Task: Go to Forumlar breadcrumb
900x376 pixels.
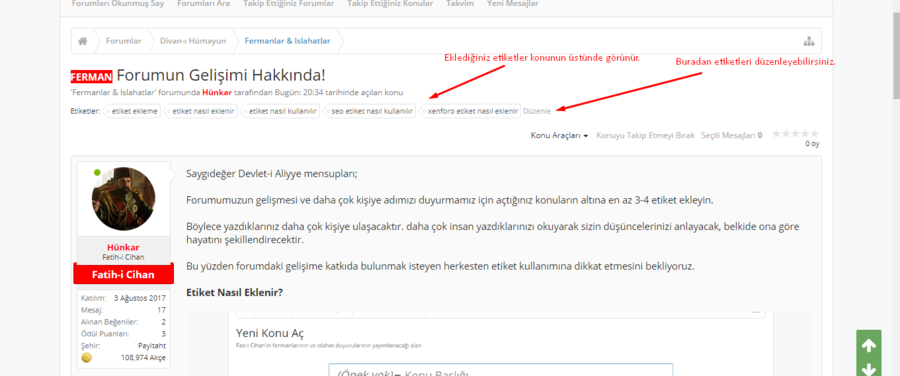Action: [123, 41]
